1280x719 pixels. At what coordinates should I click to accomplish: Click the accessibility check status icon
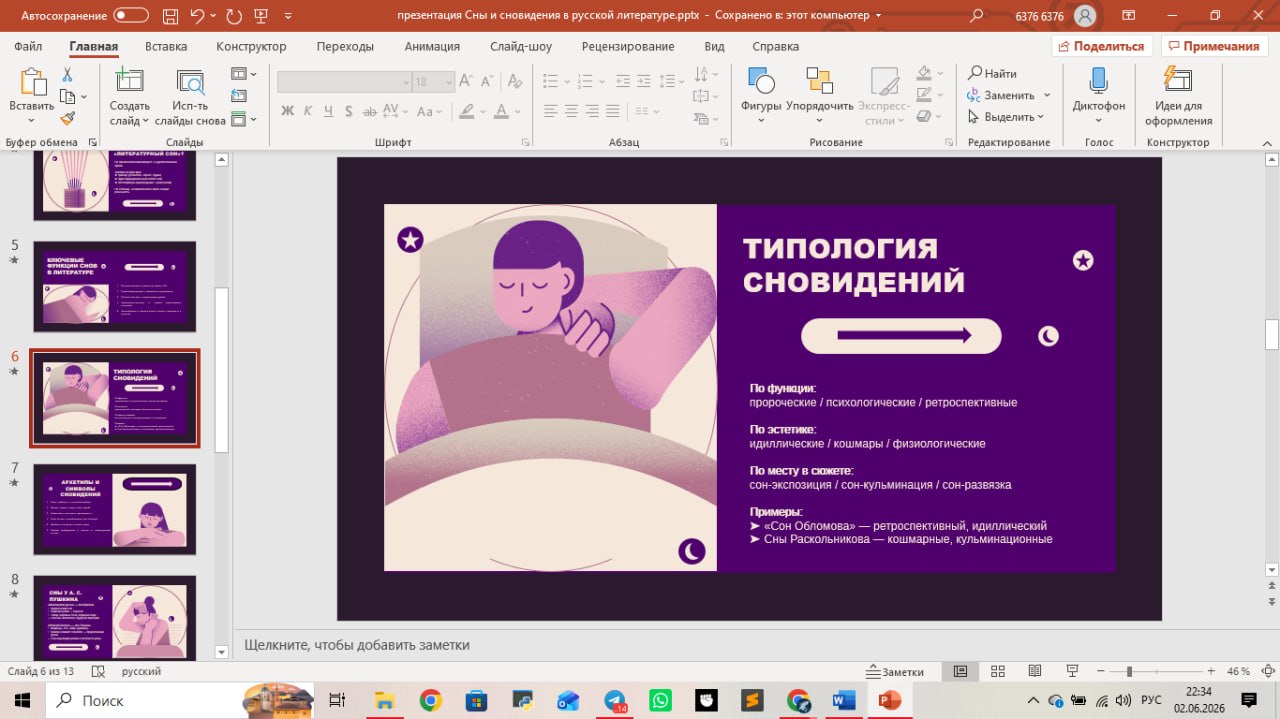[x=97, y=672]
